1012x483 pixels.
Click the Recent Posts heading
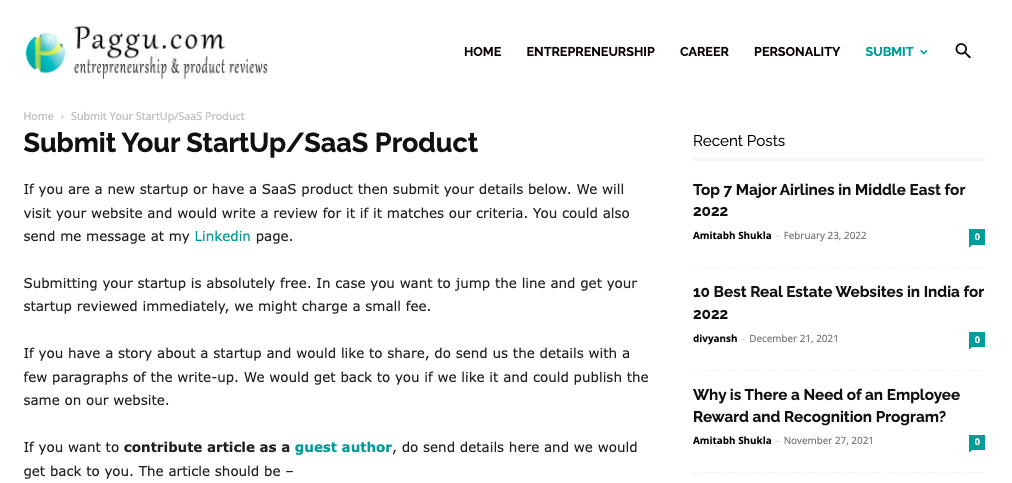coord(739,141)
